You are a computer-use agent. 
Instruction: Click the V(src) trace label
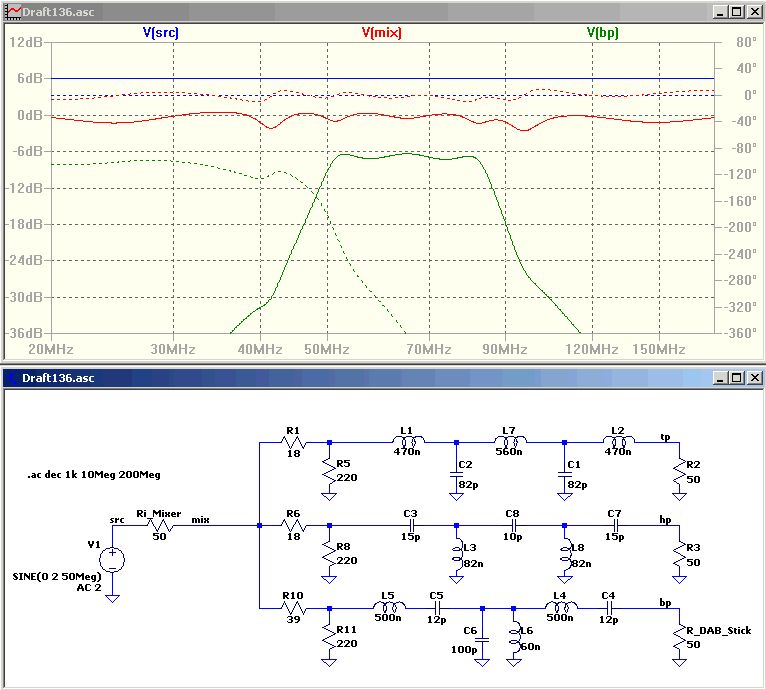point(160,32)
